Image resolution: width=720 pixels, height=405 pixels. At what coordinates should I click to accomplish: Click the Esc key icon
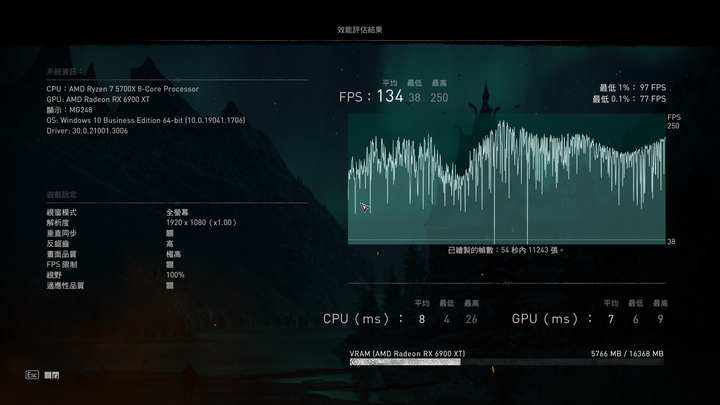click(x=32, y=375)
